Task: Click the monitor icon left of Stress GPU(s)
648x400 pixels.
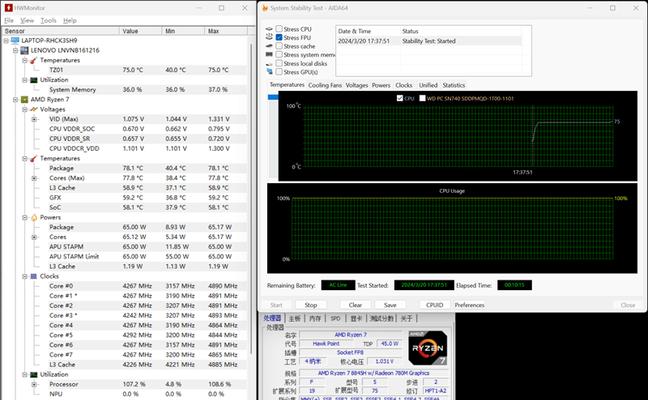Action: (269, 72)
